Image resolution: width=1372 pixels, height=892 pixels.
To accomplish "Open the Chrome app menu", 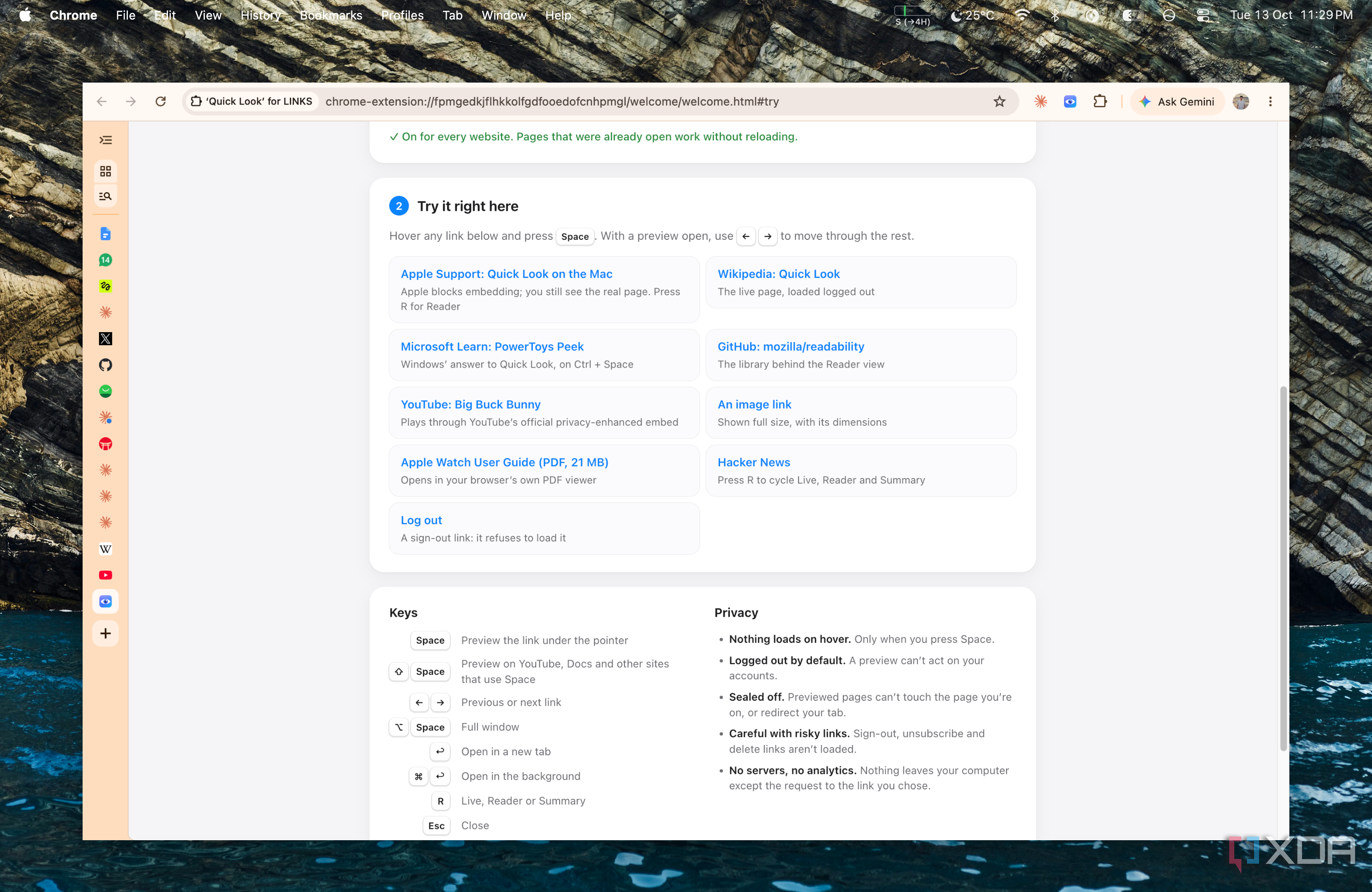I will click(73, 15).
